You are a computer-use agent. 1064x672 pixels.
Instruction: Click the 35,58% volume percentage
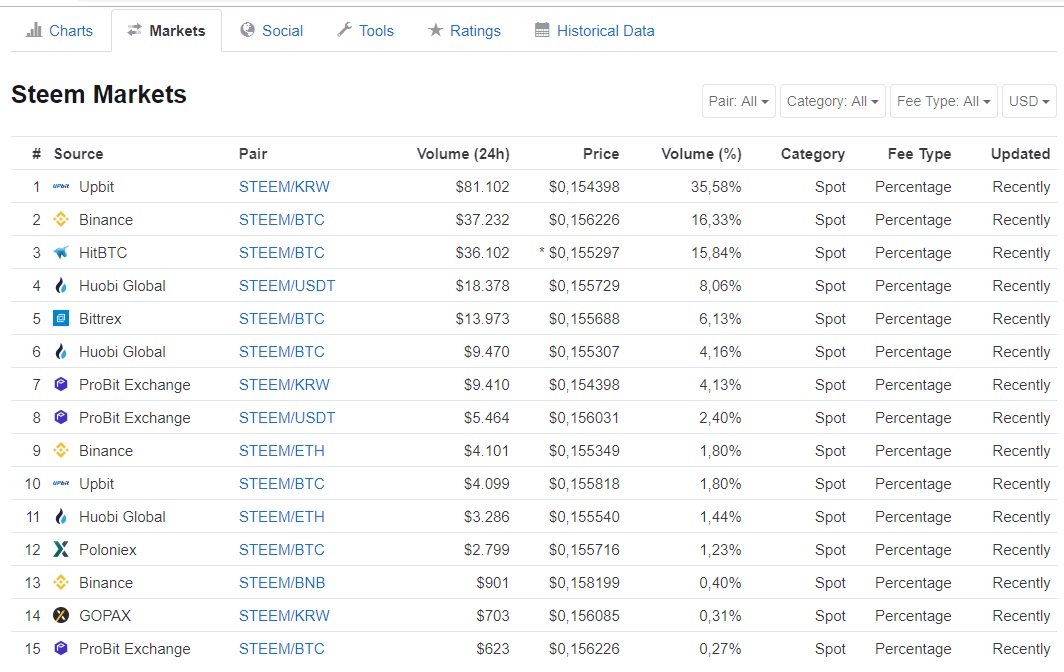point(716,187)
